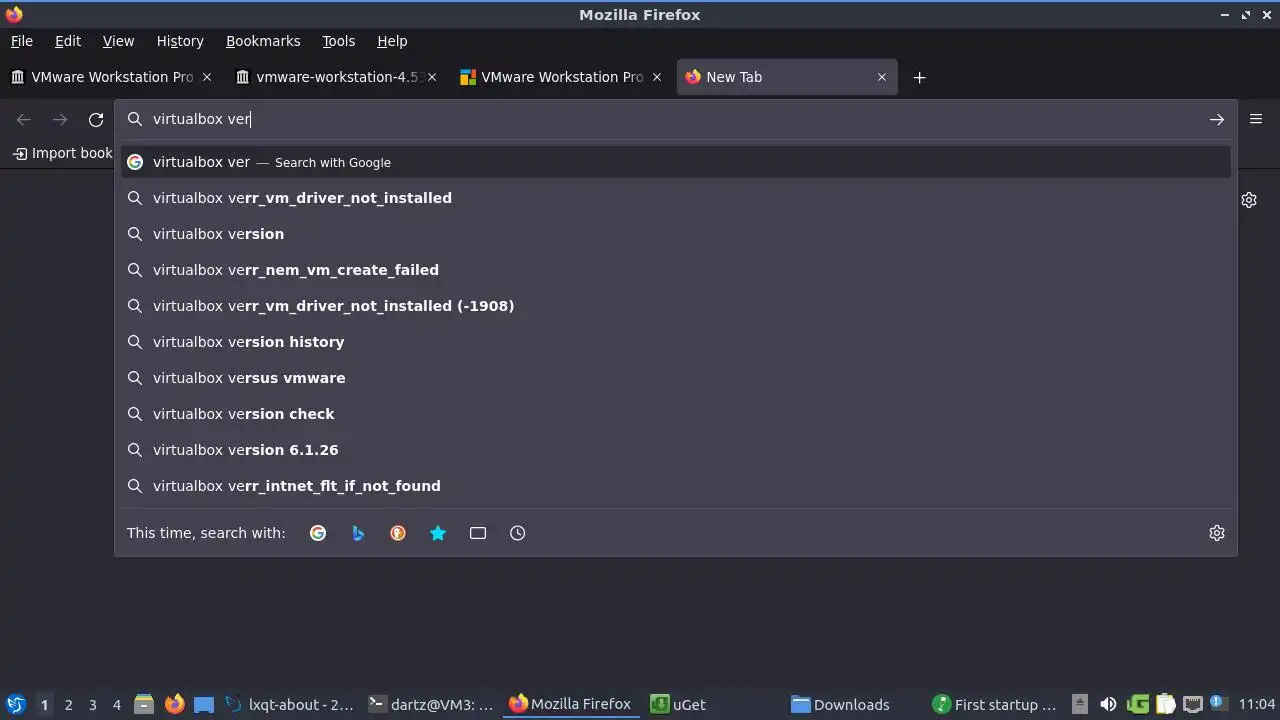The height and width of the screenshot is (720, 1280).
Task: Switch to the vmware-workstation-4.5 tab
Action: (337, 77)
